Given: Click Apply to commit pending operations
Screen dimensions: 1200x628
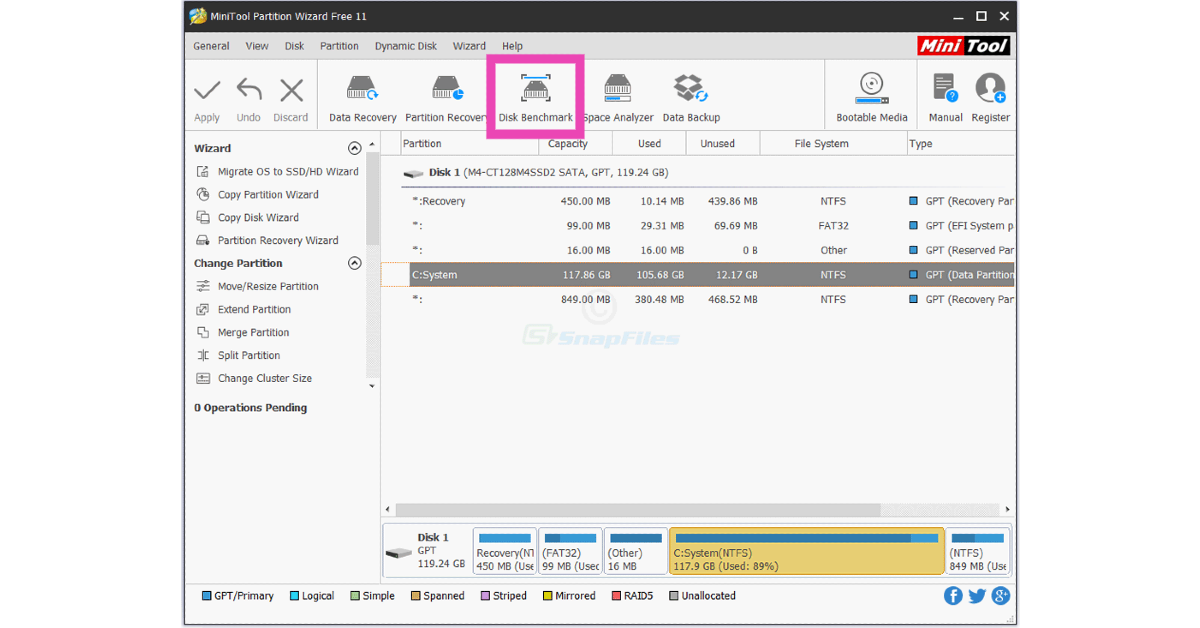Looking at the screenshot, I should pyautogui.click(x=207, y=99).
